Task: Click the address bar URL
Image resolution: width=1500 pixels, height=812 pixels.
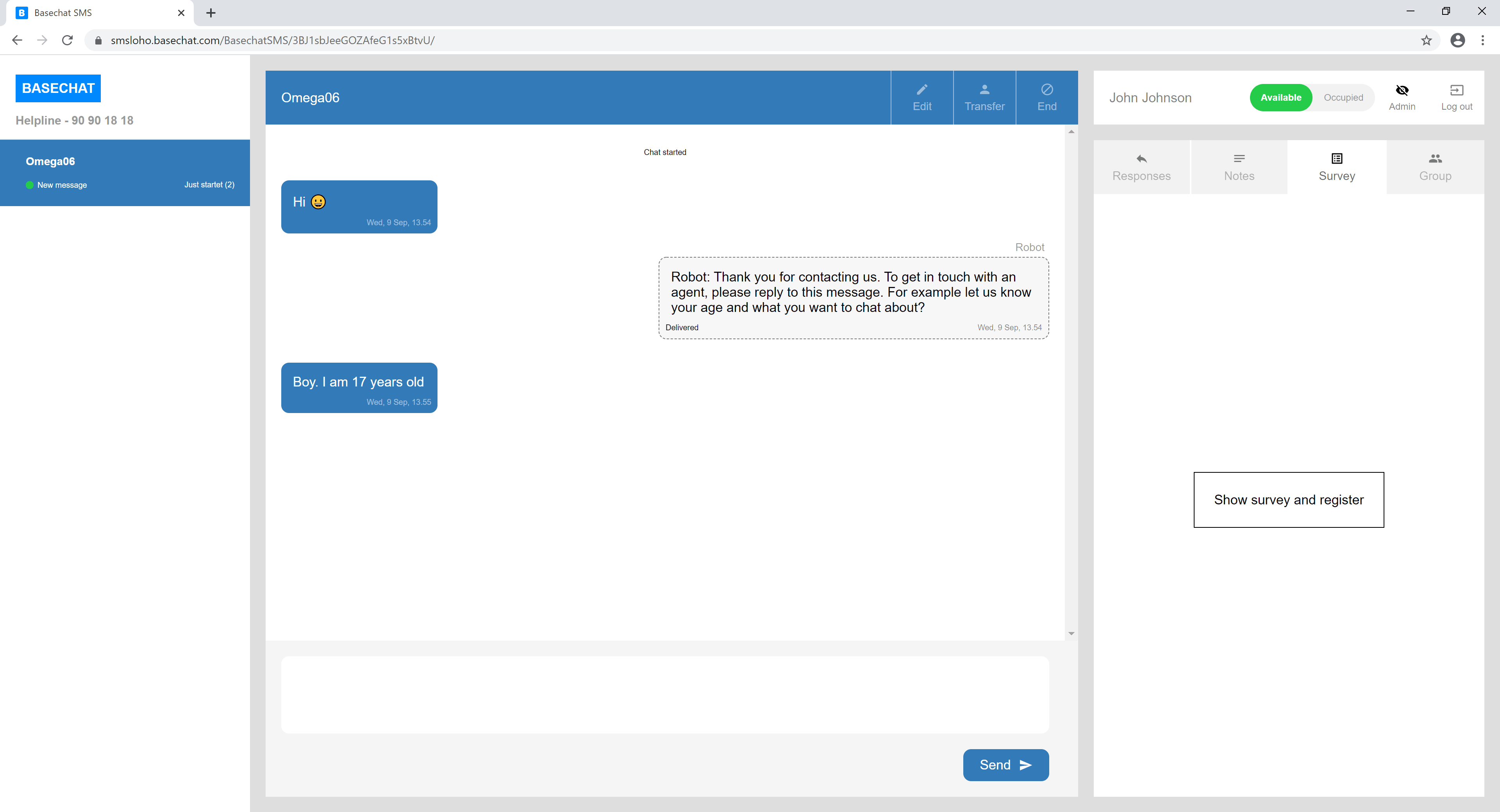Action: [273, 40]
